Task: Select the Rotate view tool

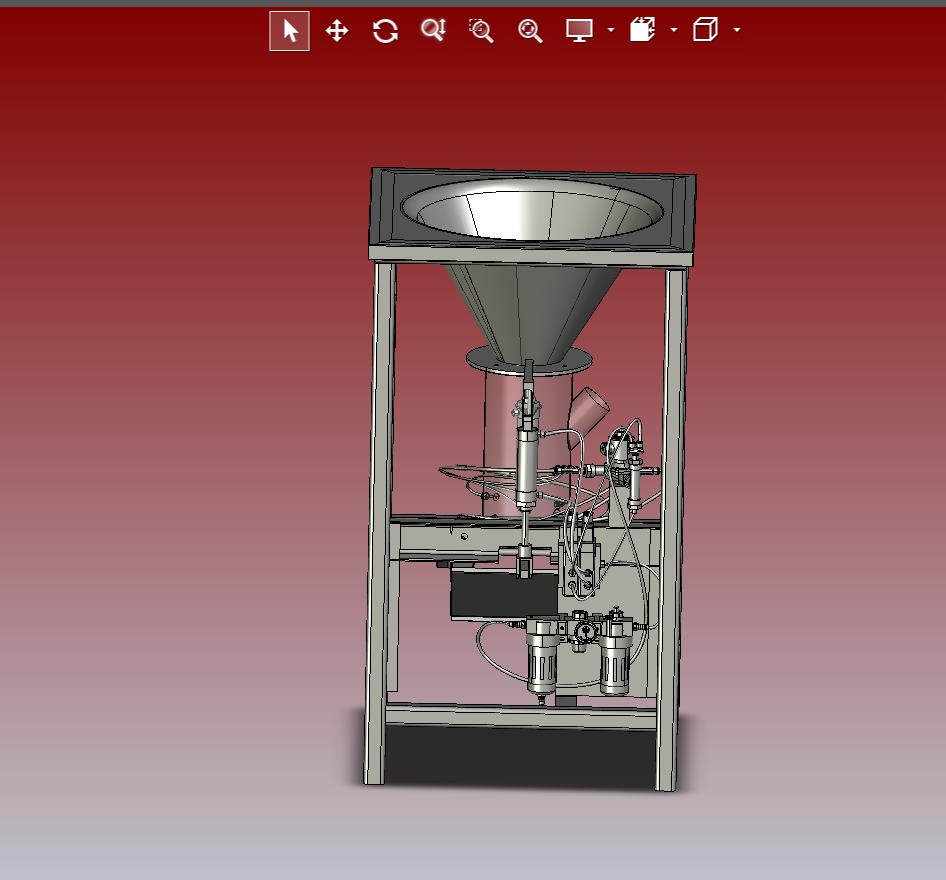Action: point(385,31)
